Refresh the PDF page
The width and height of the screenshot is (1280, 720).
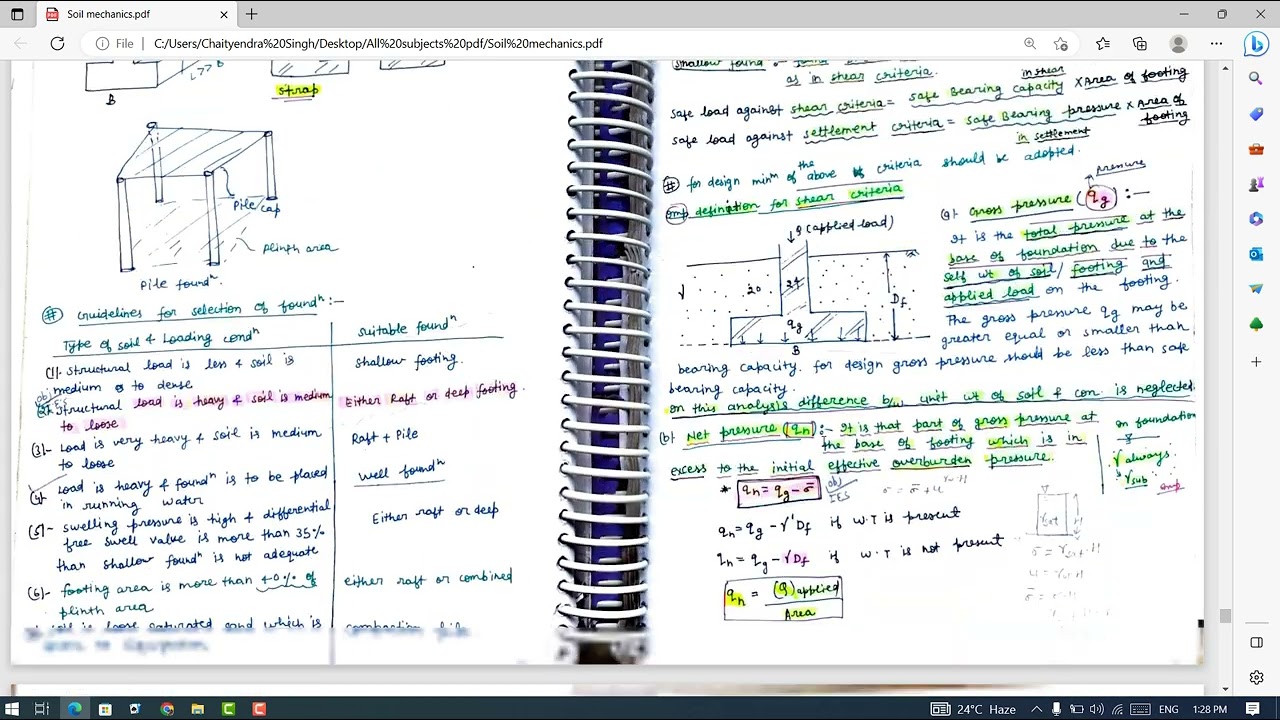(x=57, y=44)
